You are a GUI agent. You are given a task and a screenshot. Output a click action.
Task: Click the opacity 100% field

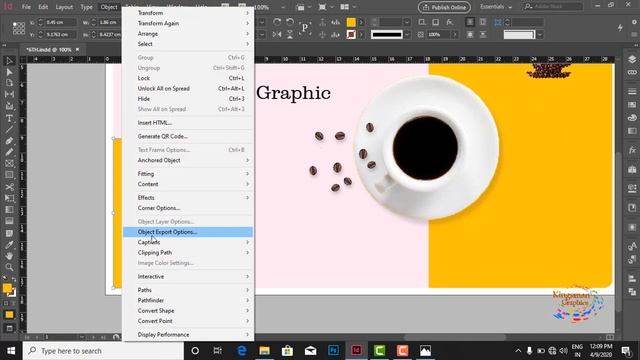pos(438,35)
